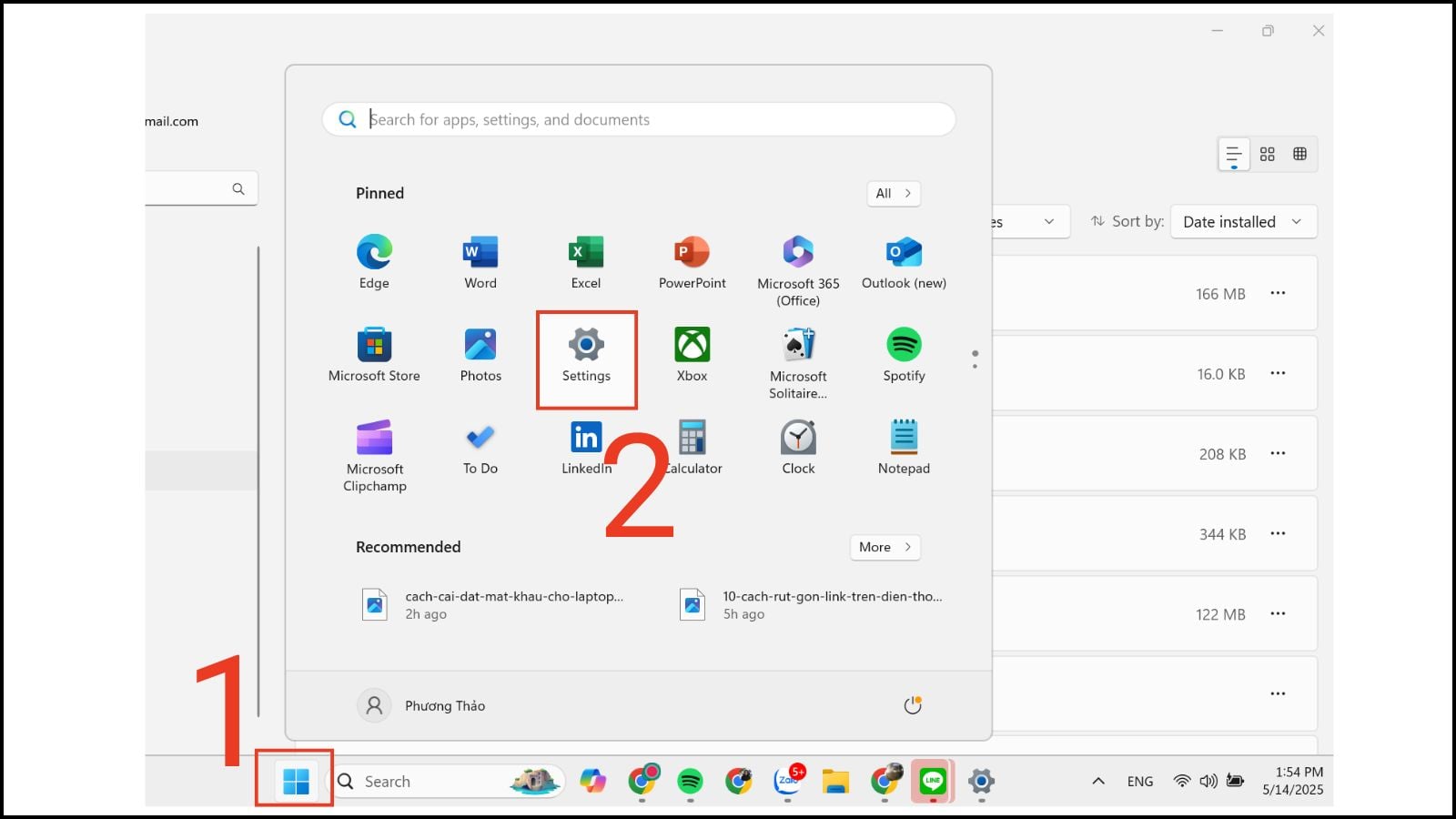The width and height of the screenshot is (1456, 819).
Task: Expand the More recommended files list
Action: click(884, 547)
